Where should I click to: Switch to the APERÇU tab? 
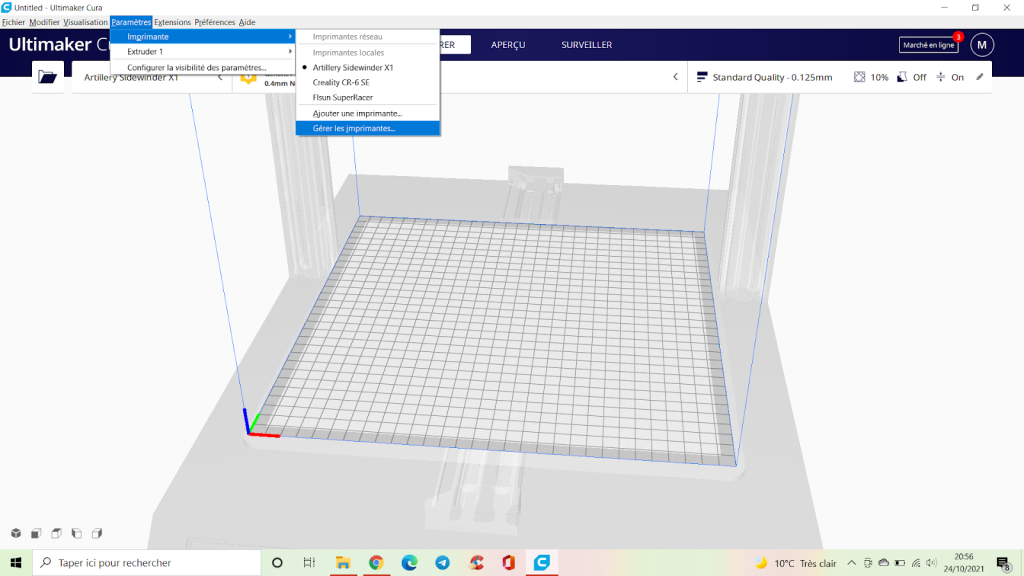tap(508, 45)
